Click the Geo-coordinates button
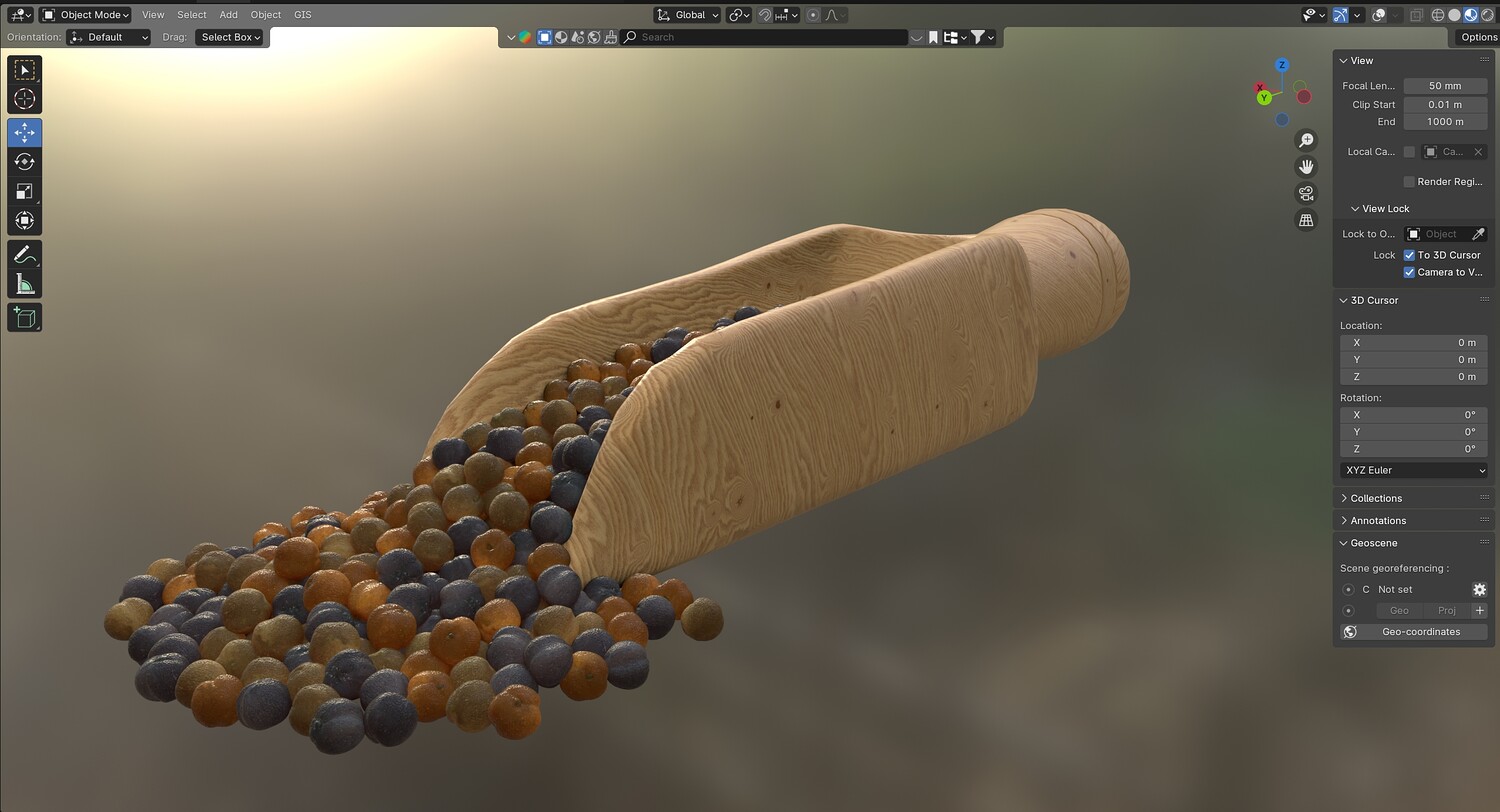This screenshot has width=1500, height=812. click(x=1414, y=632)
